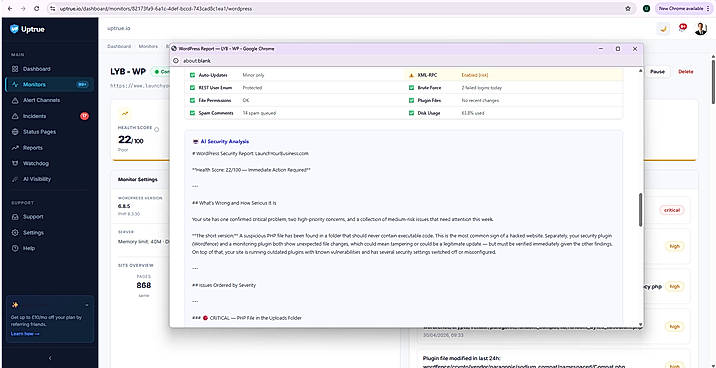Open Status Pages globe icon
Image resolution: width=716 pixels, height=368 pixels.
point(15,132)
